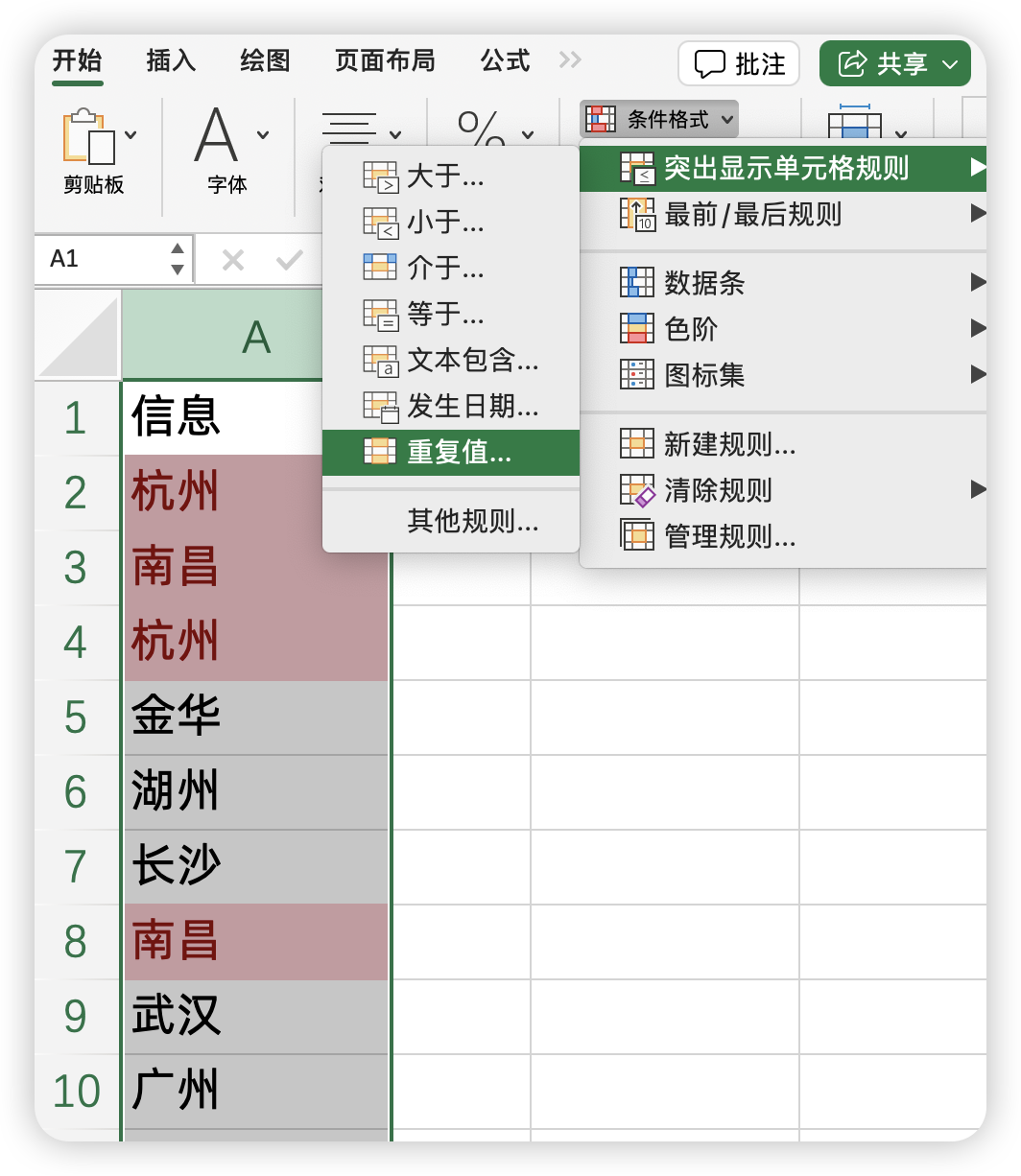Click the 数据条 data bars icon

tap(637, 283)
